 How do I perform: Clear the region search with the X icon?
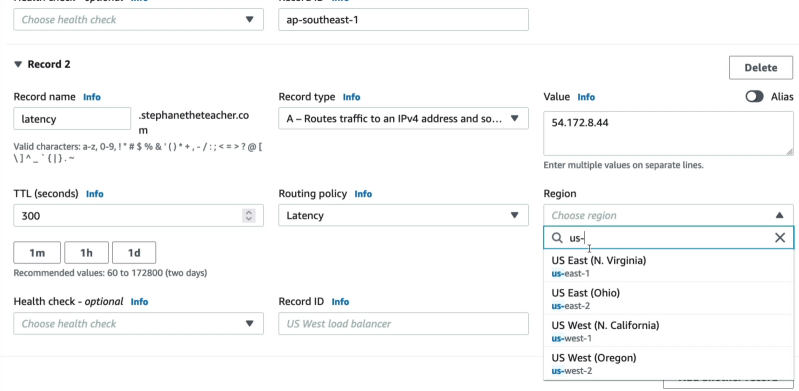point(780,238)
